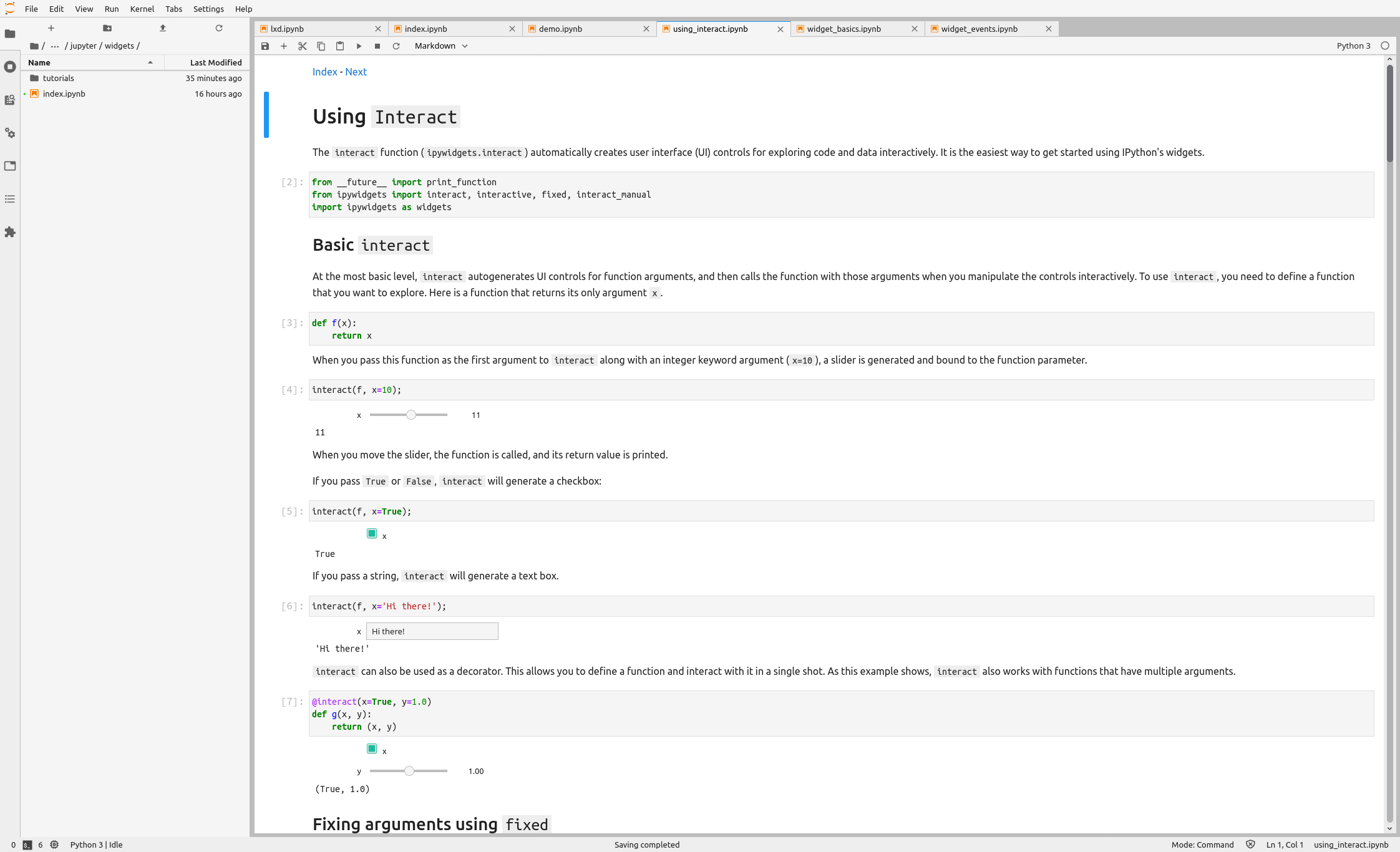Click the Index link in the notebook
Image resolution: width=1400 pixels, height=852 pixels.
pyautogui.click(x=324, y=72)
